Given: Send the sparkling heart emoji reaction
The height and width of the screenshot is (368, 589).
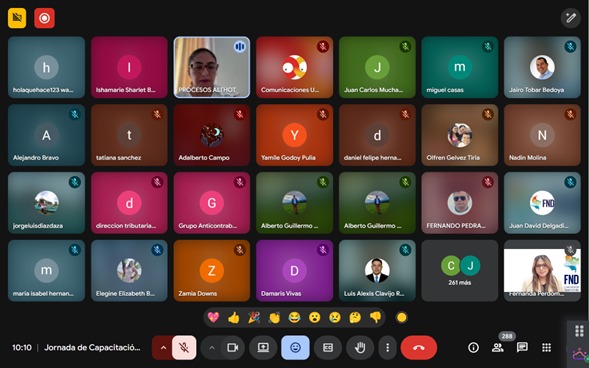Looking at the screenshot, I should point(213,318).
